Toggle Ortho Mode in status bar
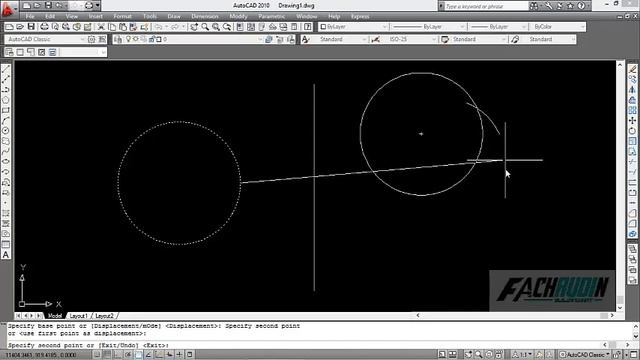The width and height of the screenshot is (640, 360). [118, 355]
